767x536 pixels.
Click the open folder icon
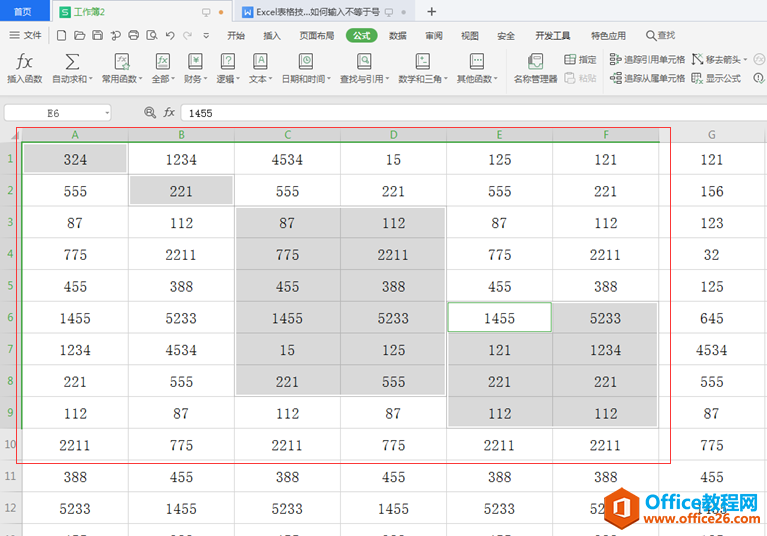79,35
